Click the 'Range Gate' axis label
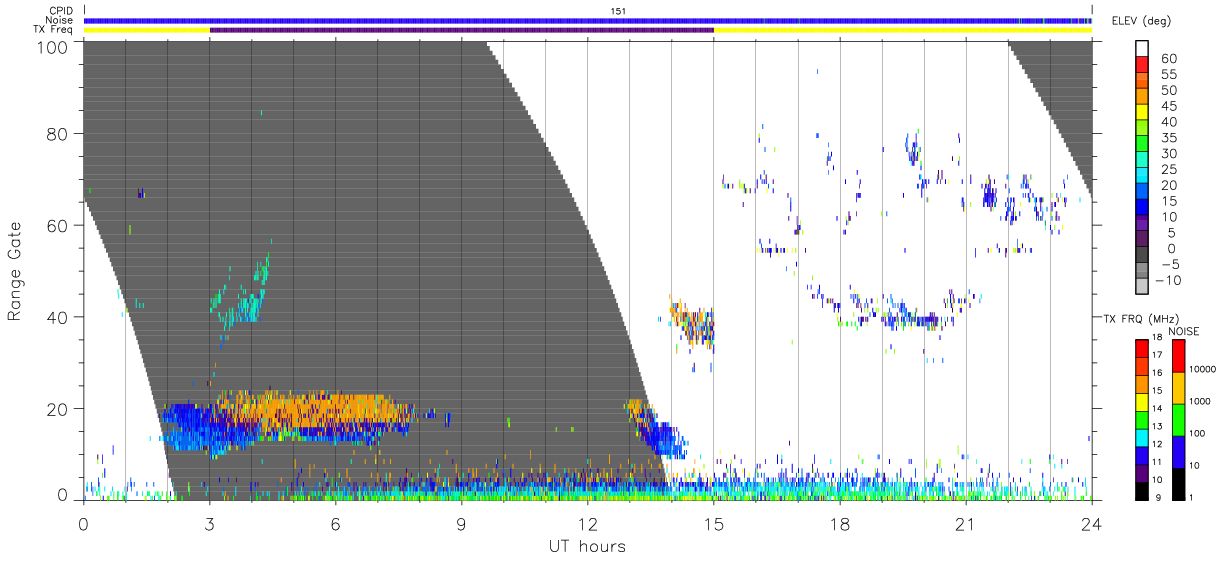Screen dimensions: 1228x567 click(x=15, y=271)
